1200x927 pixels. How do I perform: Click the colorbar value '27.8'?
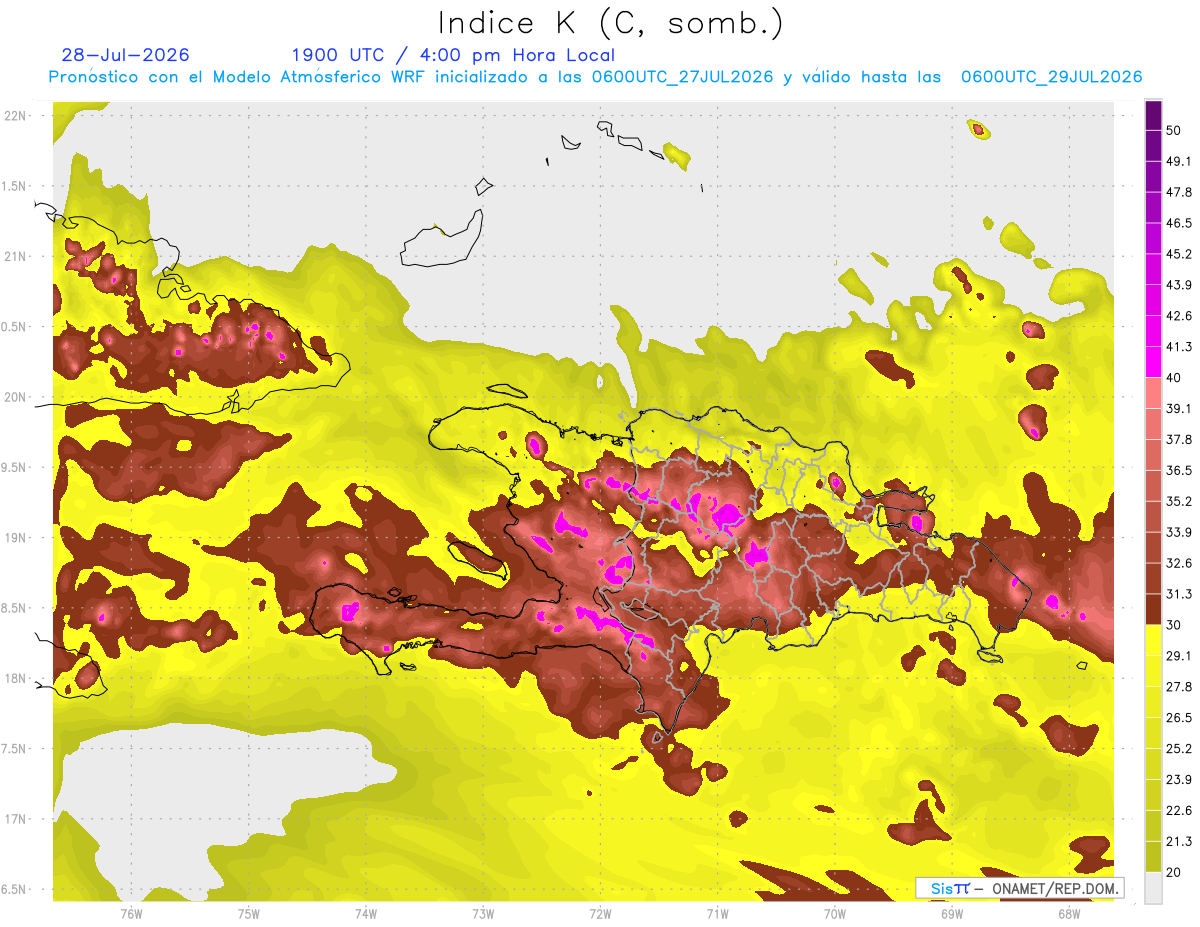1179,687
